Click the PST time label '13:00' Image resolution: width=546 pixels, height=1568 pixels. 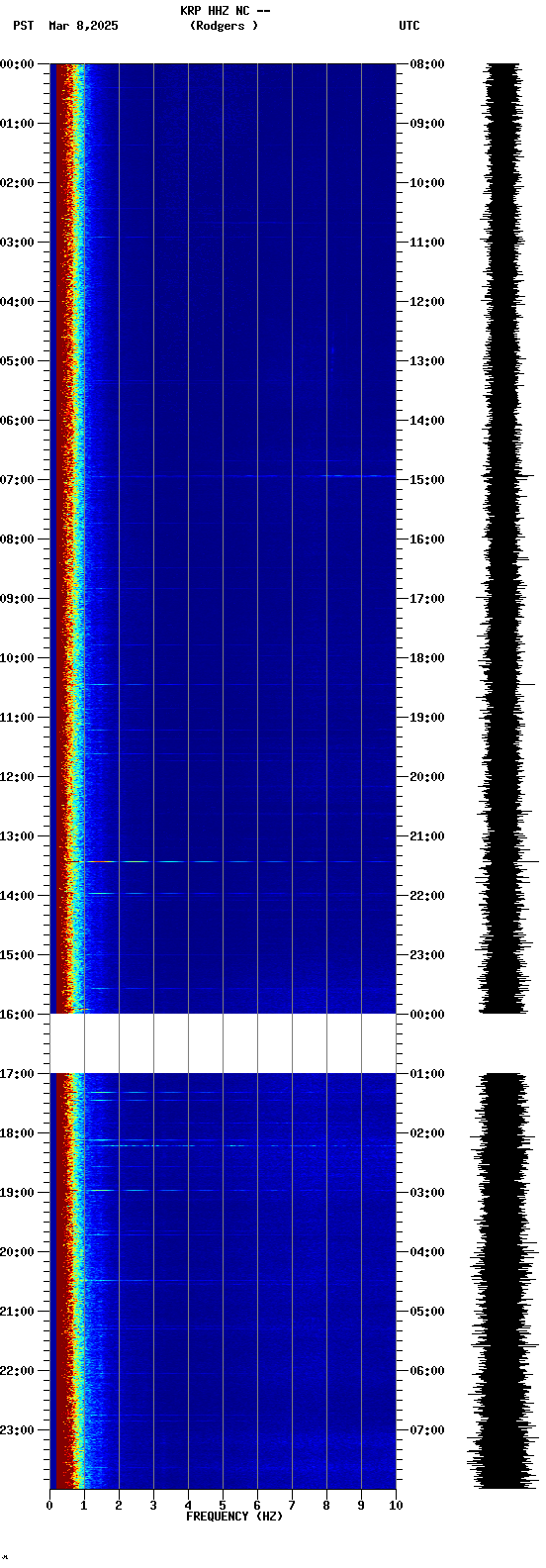[18, 836]
